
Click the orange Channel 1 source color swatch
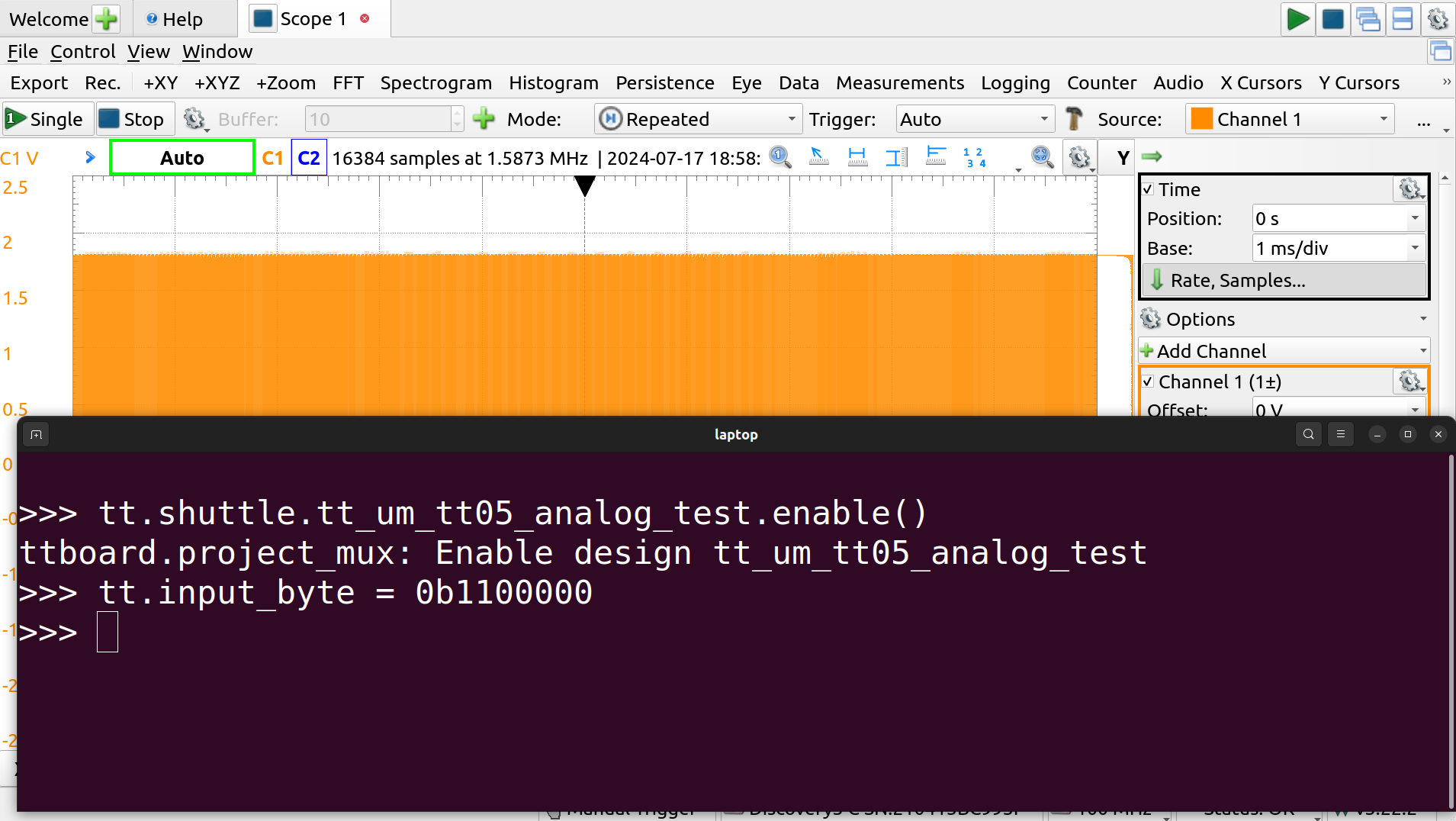[x=1201, y=119]
